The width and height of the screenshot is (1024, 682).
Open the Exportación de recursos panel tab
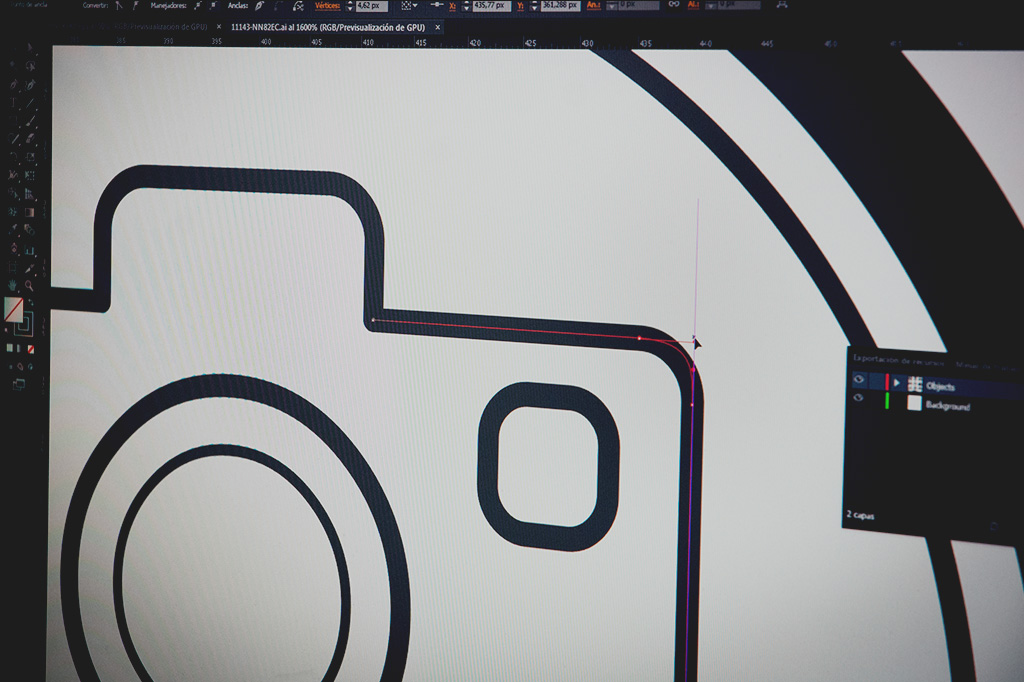898,361
